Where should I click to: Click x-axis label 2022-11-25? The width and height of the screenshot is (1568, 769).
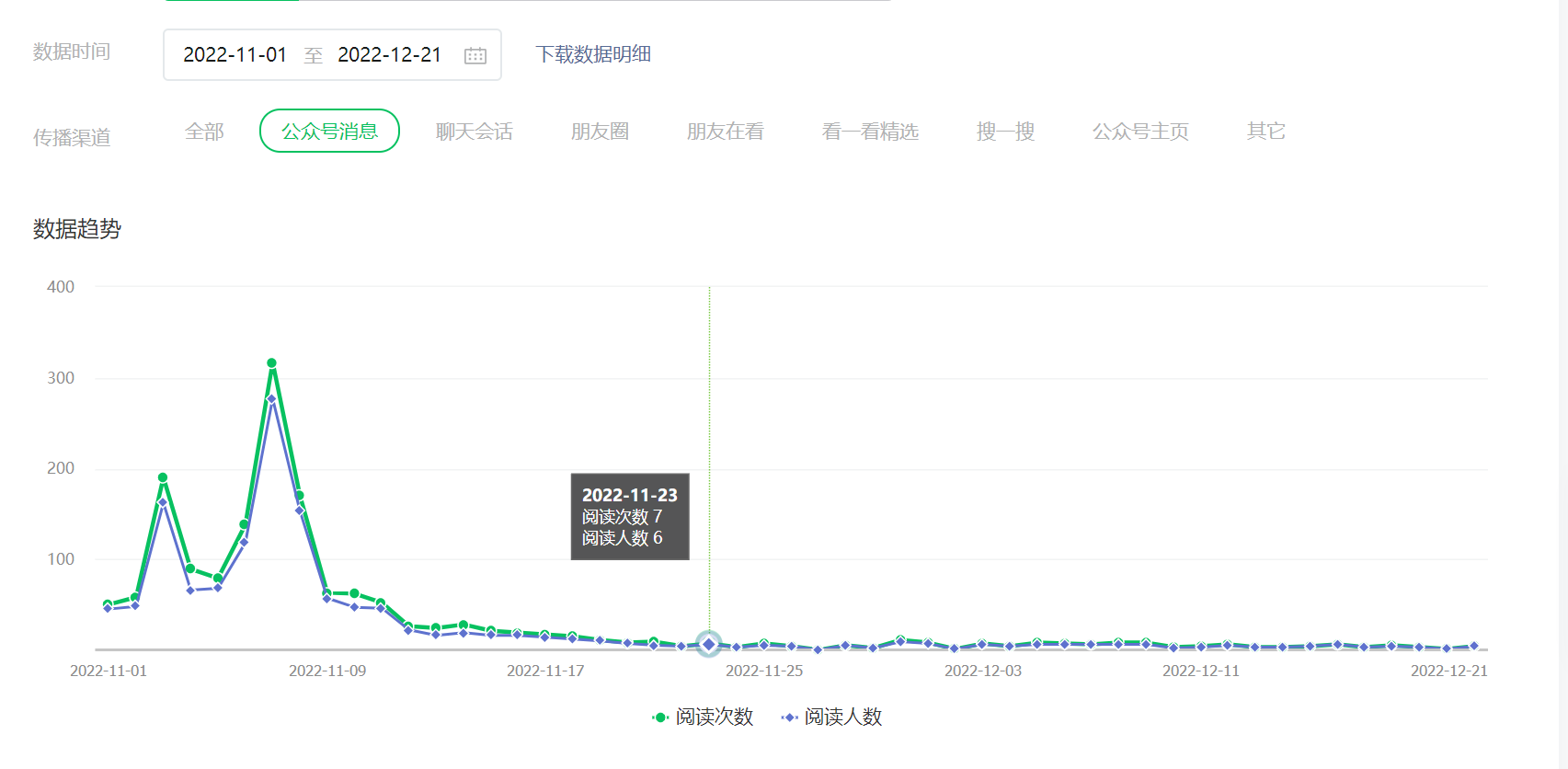[x=764, y=671]
